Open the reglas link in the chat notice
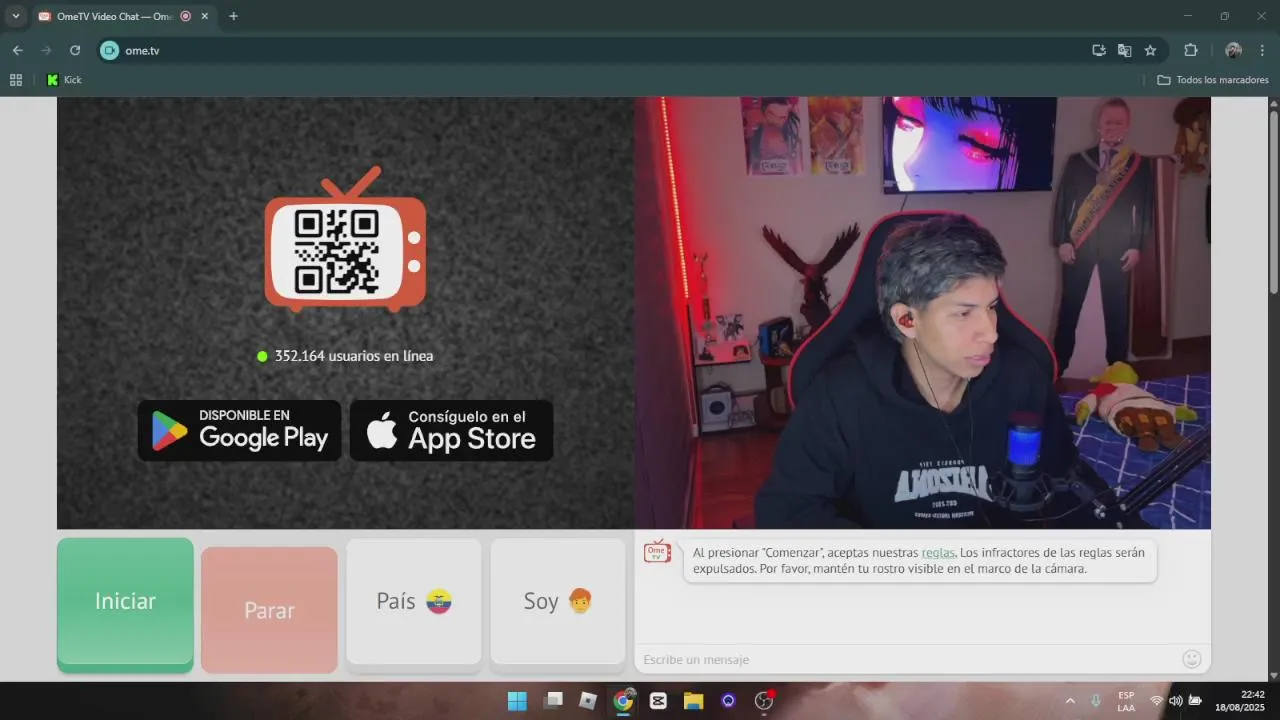The width and height of the screenshot is (1280, 720). [938, 552]
